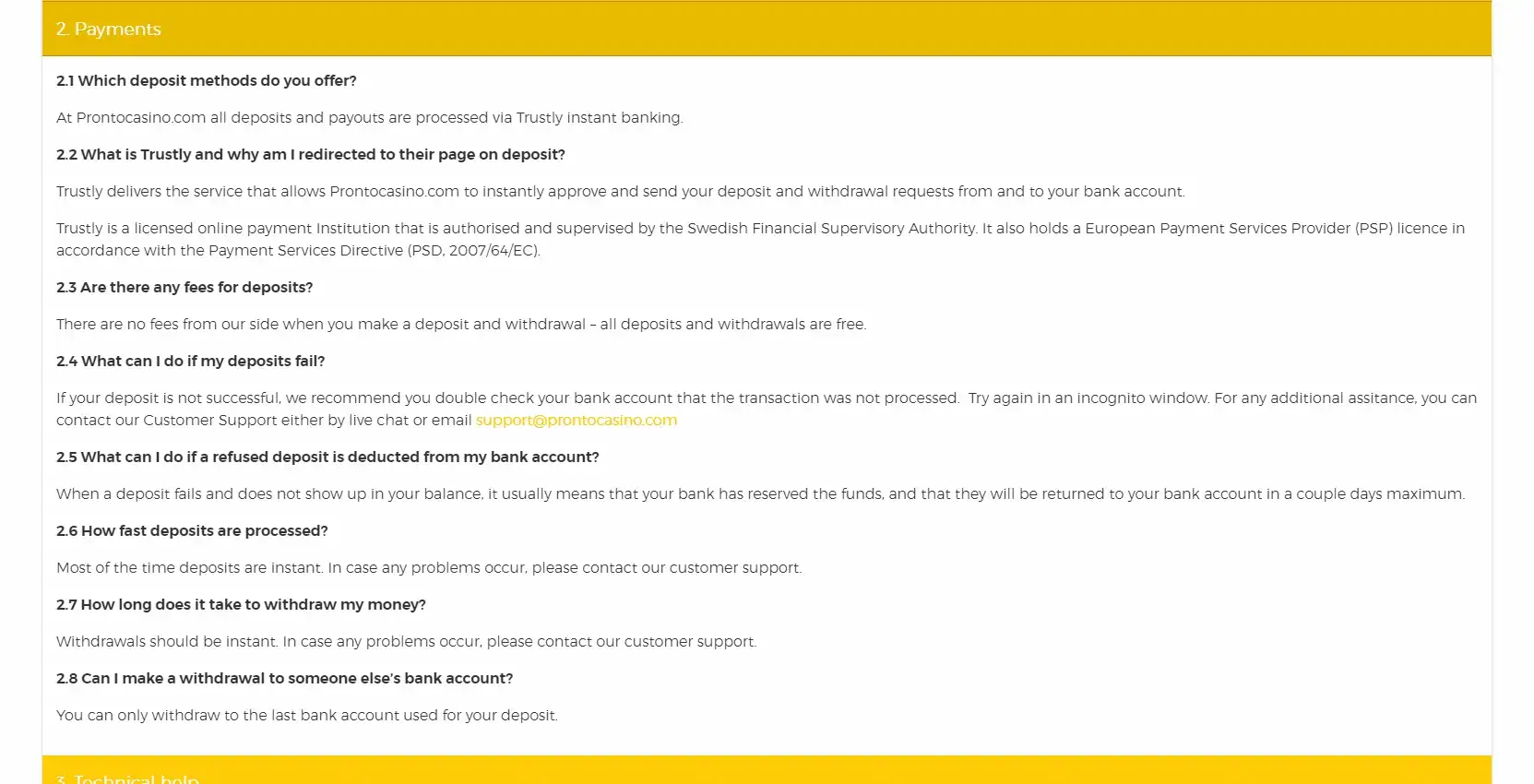Click the answer about last bank account used
Image resolution: width=1534 pixels, height=784 pixels.
(x=307, y=716)
